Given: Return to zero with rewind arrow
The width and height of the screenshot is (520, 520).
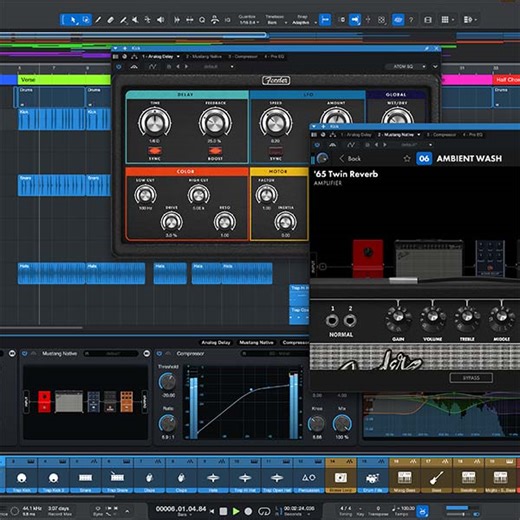Looking at the screenshot, I should tap(212, 511).
